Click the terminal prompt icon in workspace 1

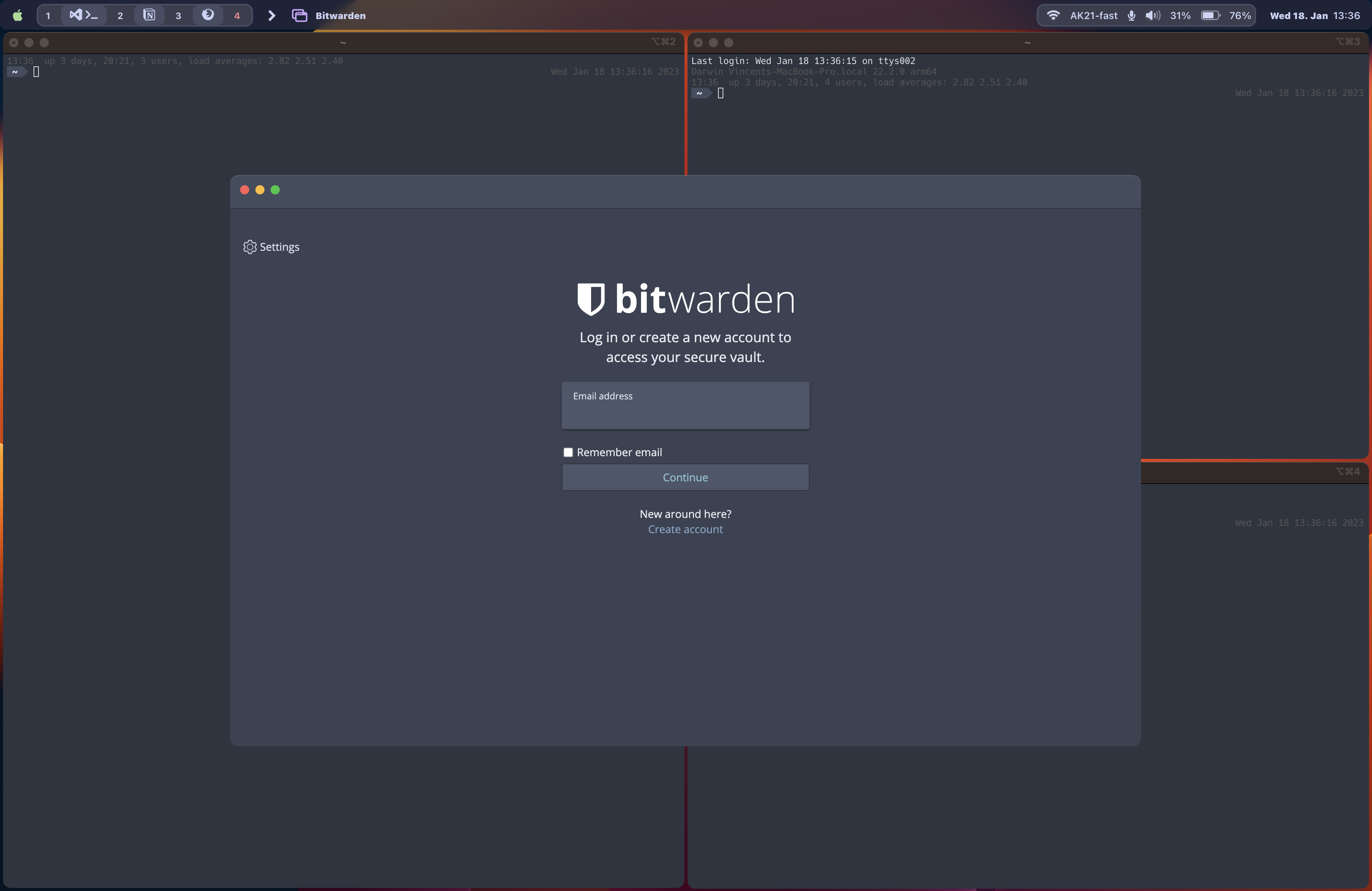click(92, 16)
